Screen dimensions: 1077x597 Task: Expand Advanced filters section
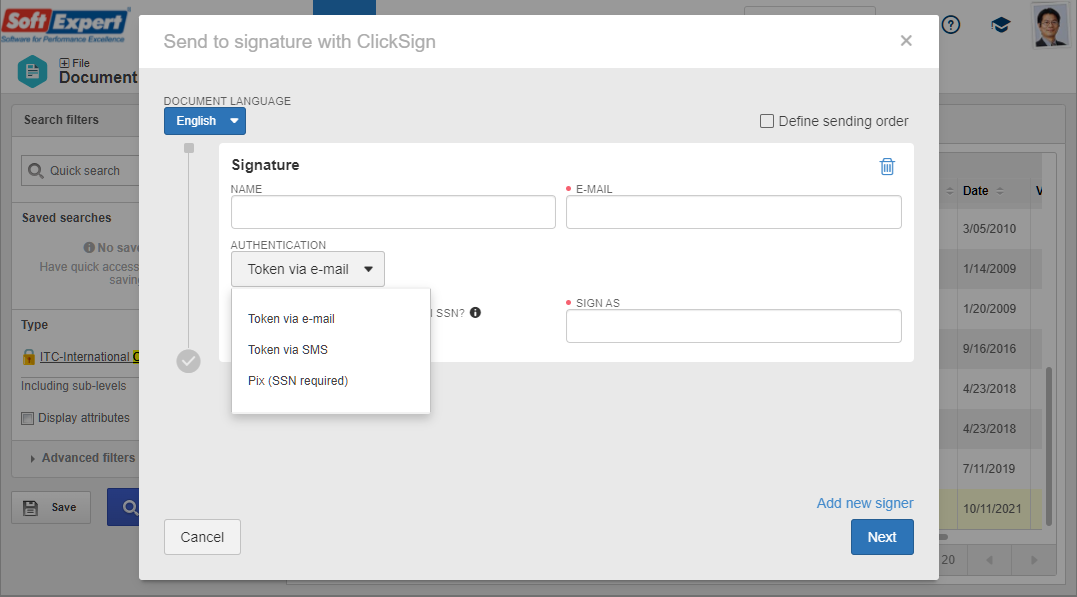point(82,458)
